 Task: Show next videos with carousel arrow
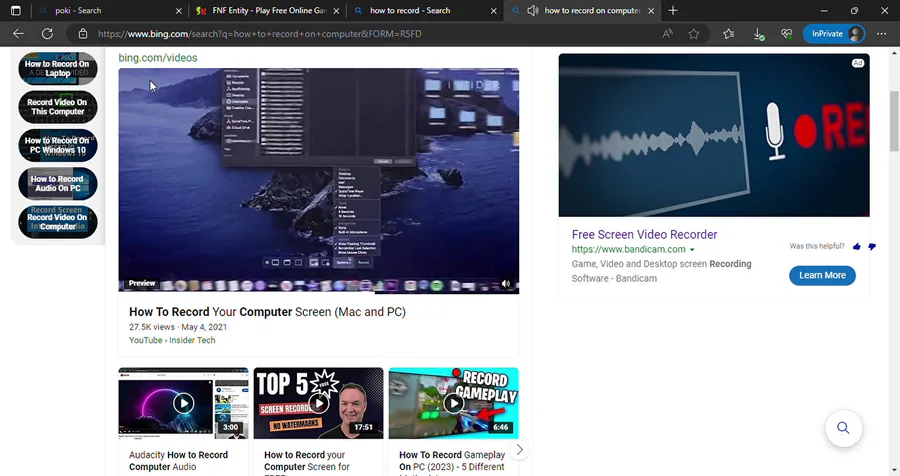(x=519, y=450)
